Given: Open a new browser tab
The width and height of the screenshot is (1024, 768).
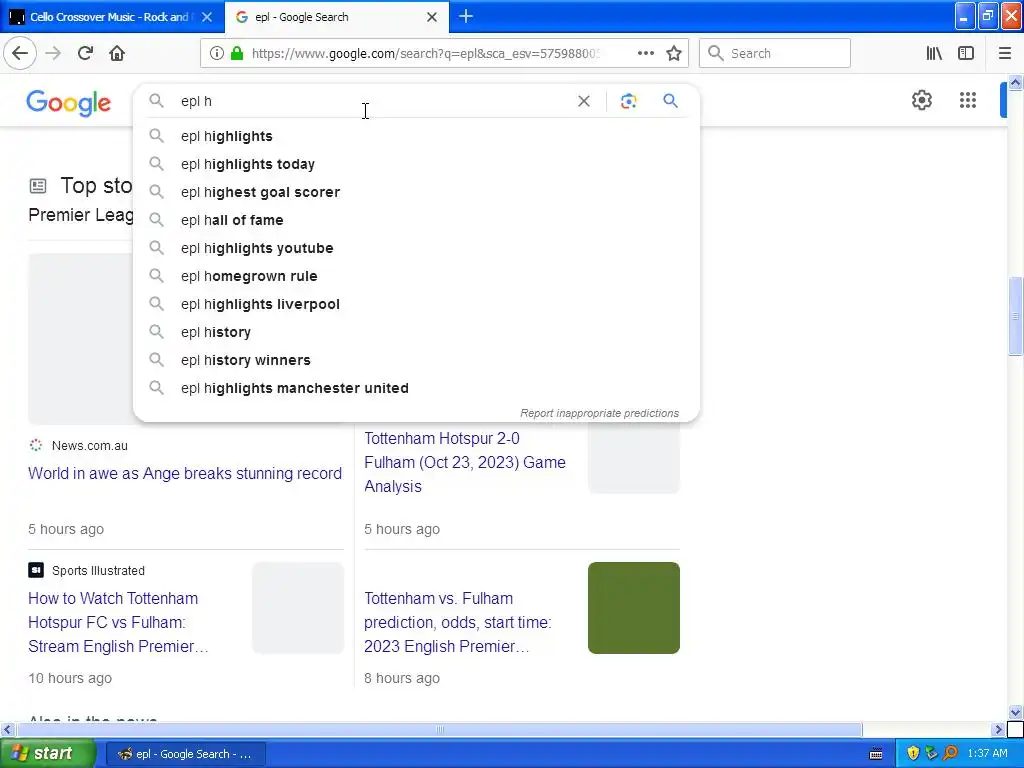Looking at the screenshot, I should tap(466, 16).
